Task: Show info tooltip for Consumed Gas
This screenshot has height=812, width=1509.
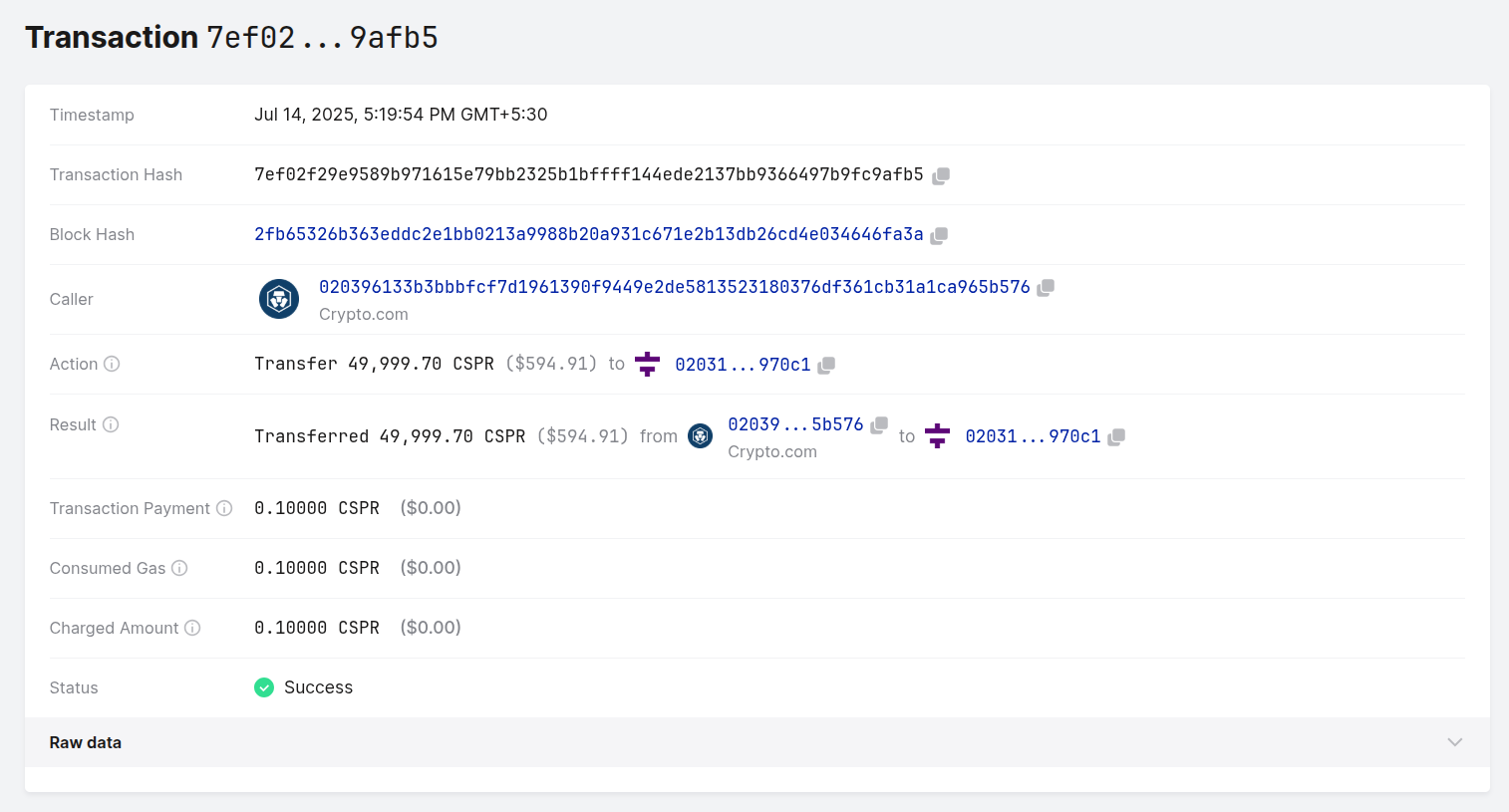Action: (179, 568)
